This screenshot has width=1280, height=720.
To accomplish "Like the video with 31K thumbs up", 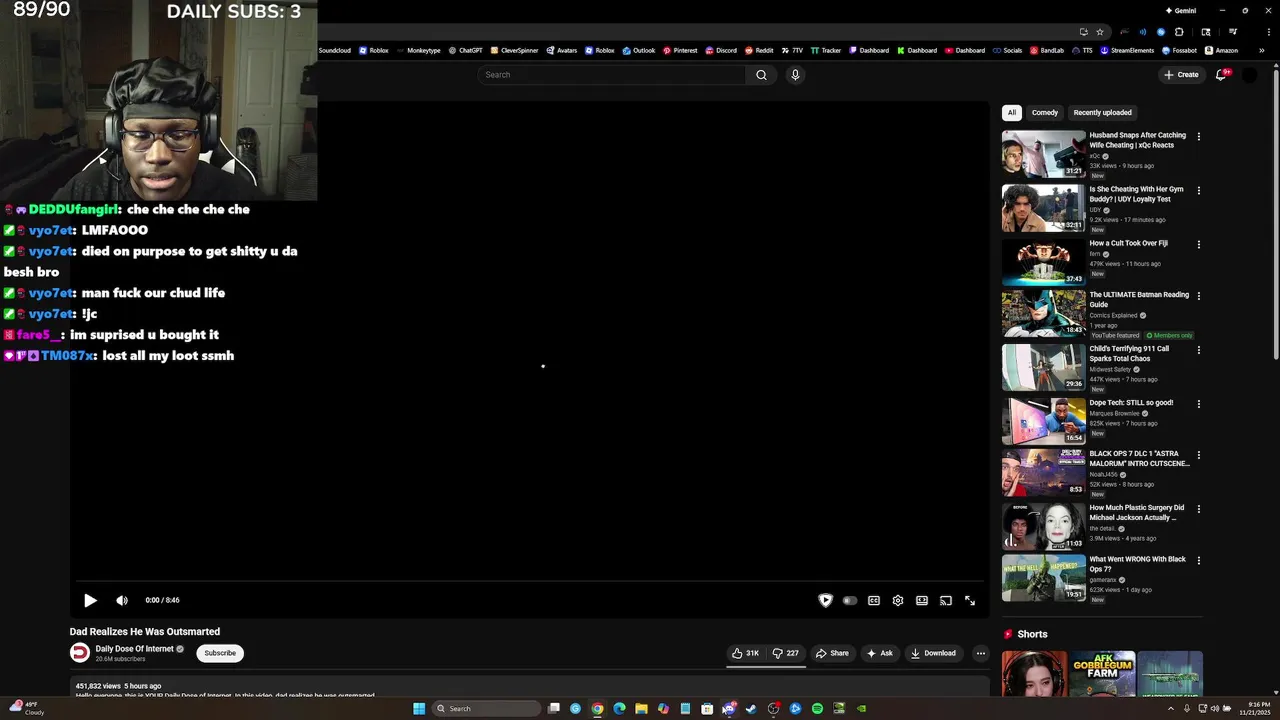I will coord(746,653).
